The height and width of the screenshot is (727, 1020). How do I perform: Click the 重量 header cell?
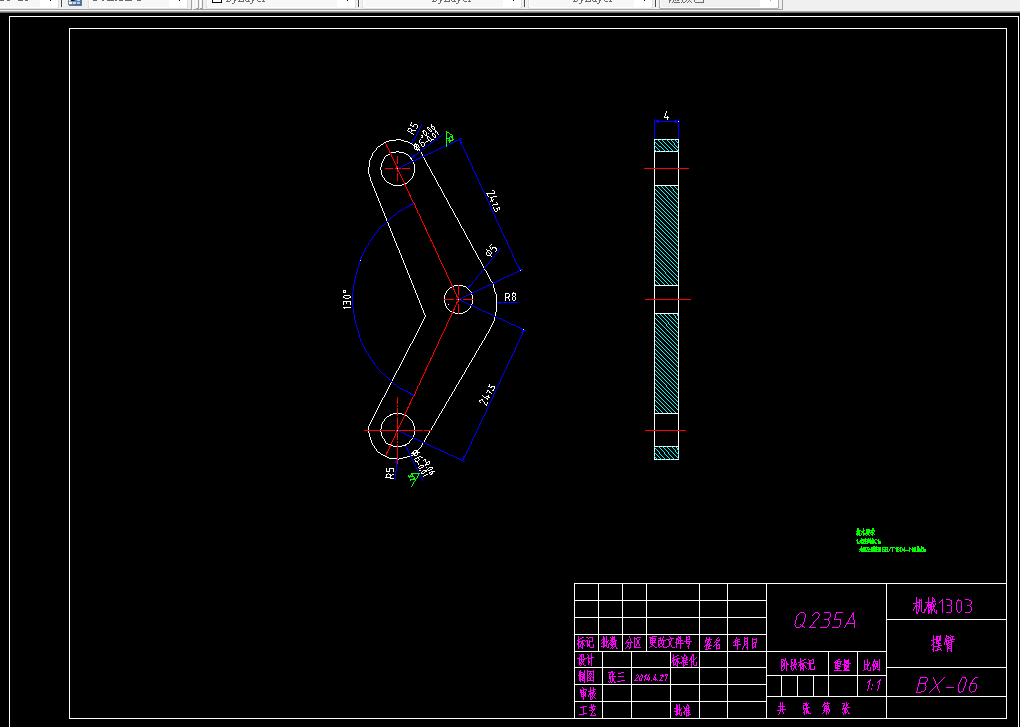coord(842,665)
